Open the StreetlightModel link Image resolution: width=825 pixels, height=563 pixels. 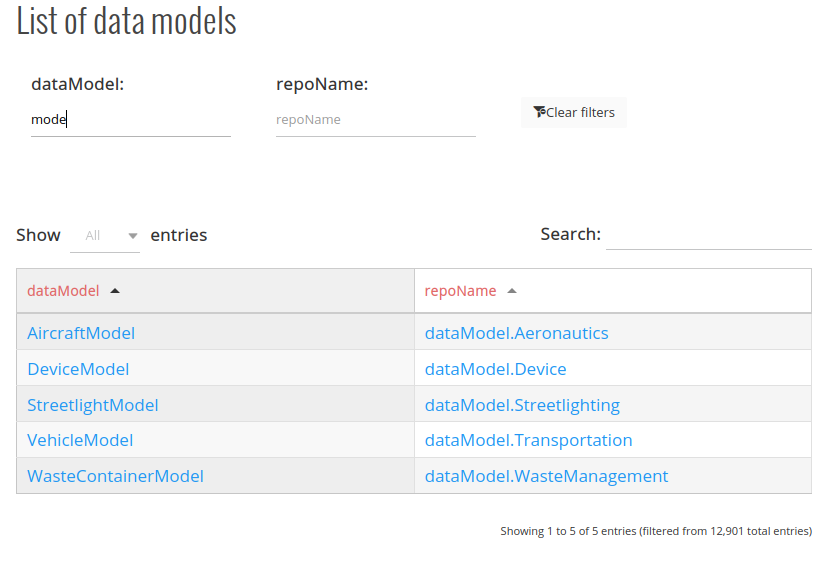click(93, 405)
